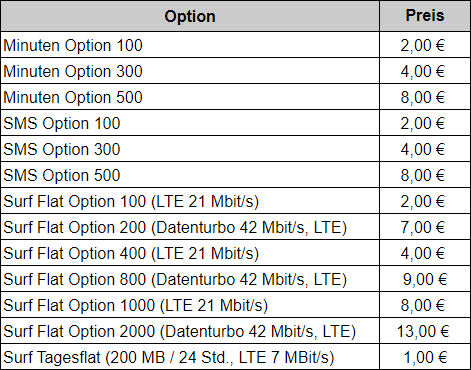Select the 13,00 € price cell
Screen dimensions: 471x370
[x=425, y=331]
